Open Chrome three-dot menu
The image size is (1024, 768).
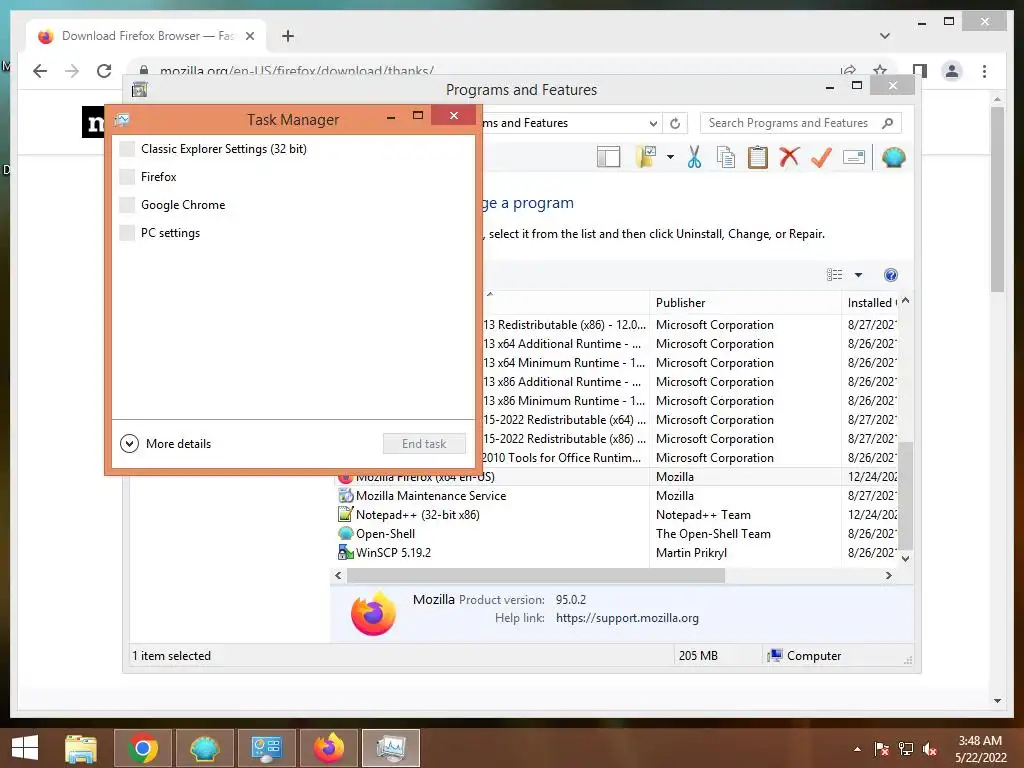point(984,71)
